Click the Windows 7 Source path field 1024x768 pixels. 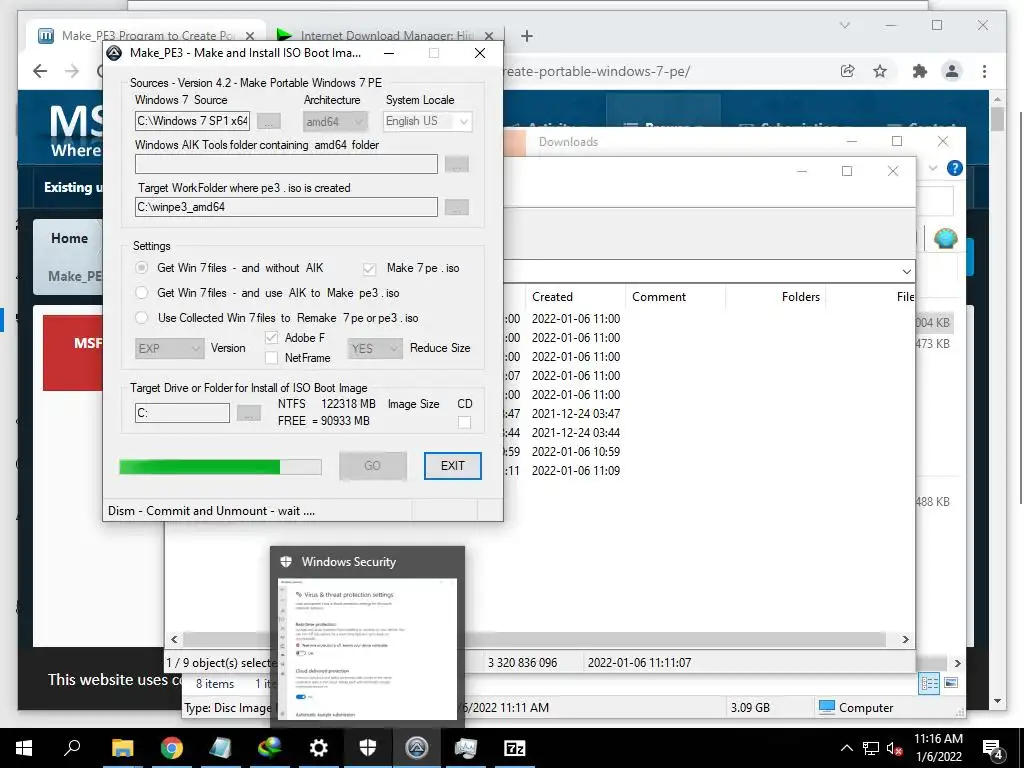(192, 121)
